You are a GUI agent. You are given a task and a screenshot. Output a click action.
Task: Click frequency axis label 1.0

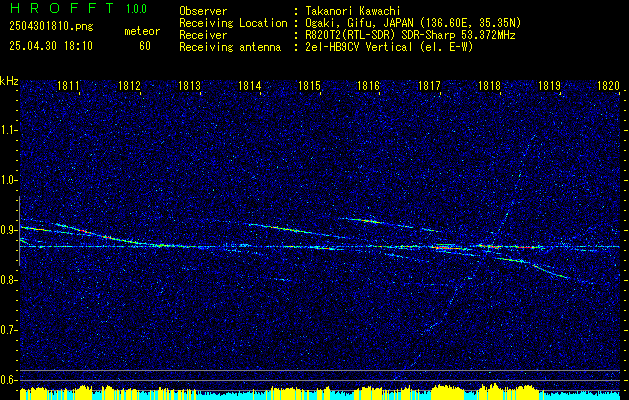(x=8, y=180)
